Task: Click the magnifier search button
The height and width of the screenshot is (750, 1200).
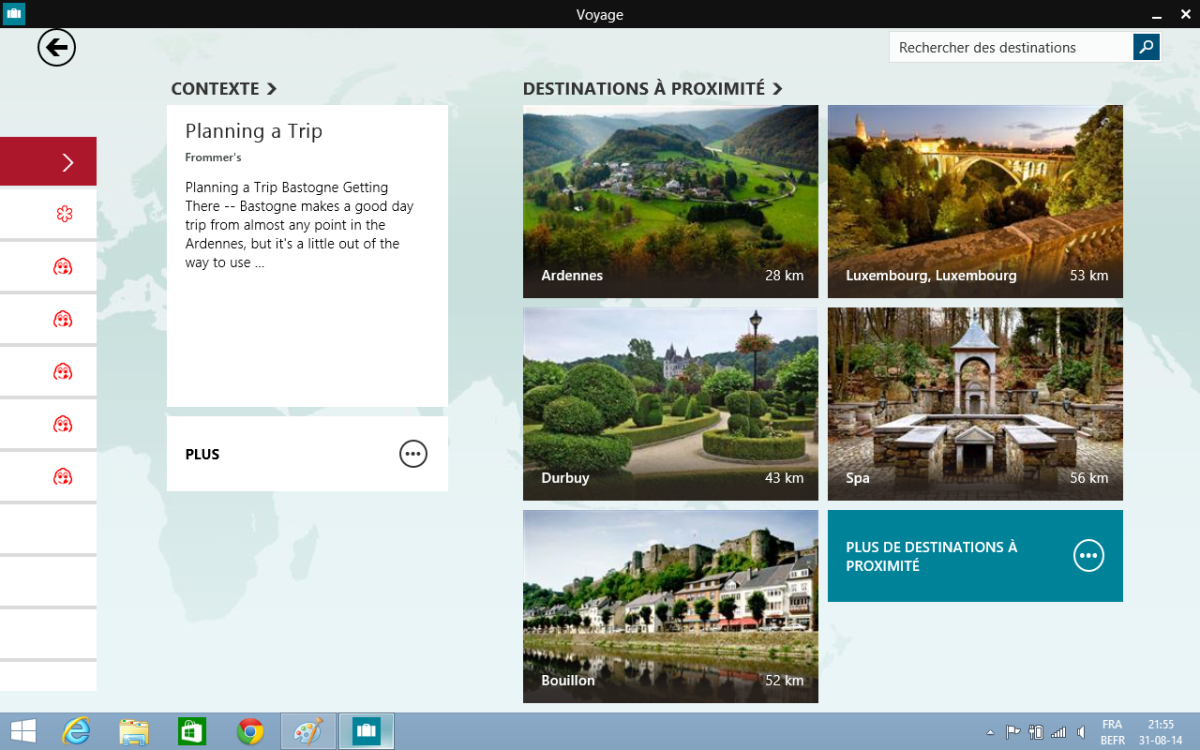Action: [x=1146, y=46]
